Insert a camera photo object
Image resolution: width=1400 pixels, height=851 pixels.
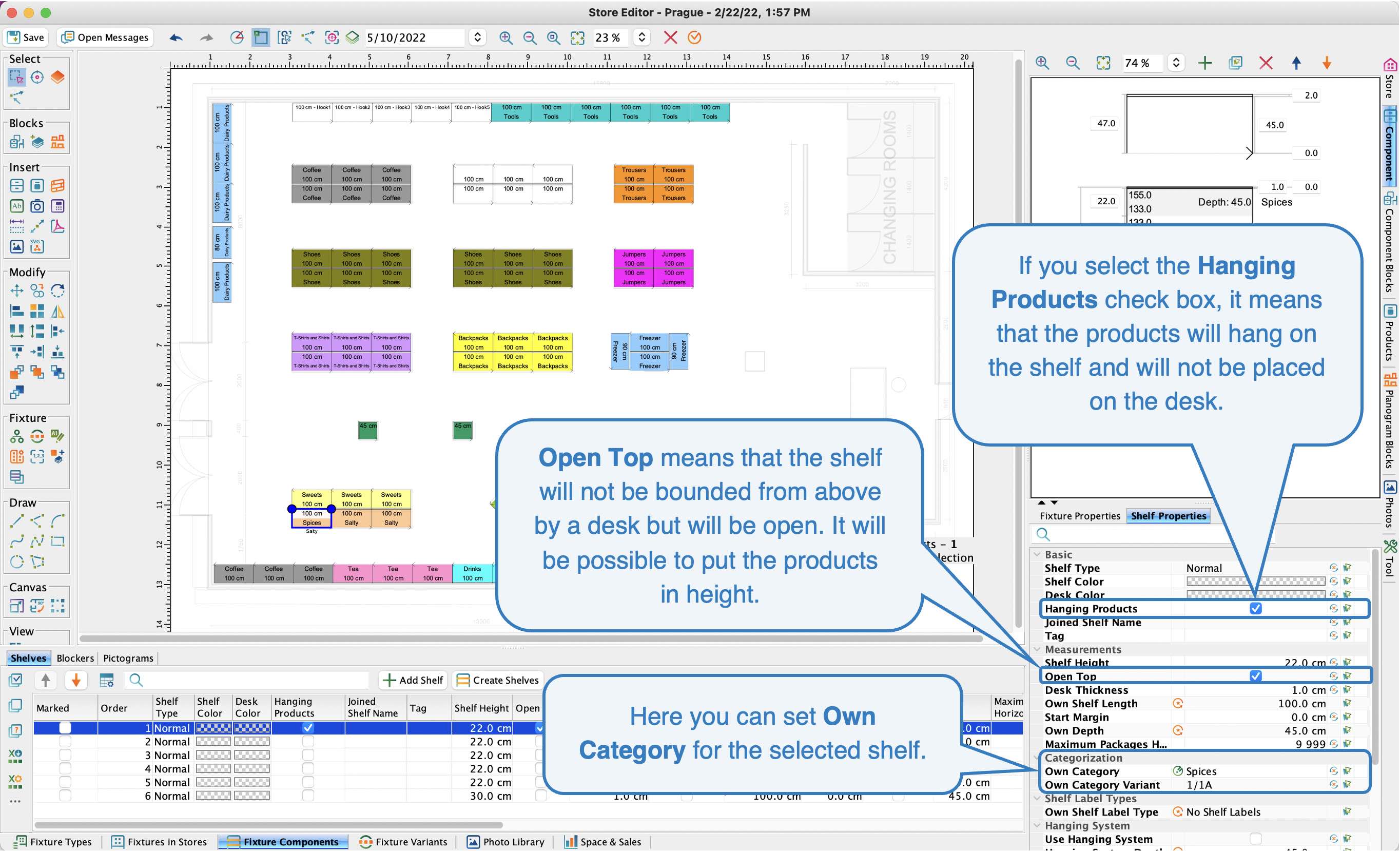pos(37,206)
